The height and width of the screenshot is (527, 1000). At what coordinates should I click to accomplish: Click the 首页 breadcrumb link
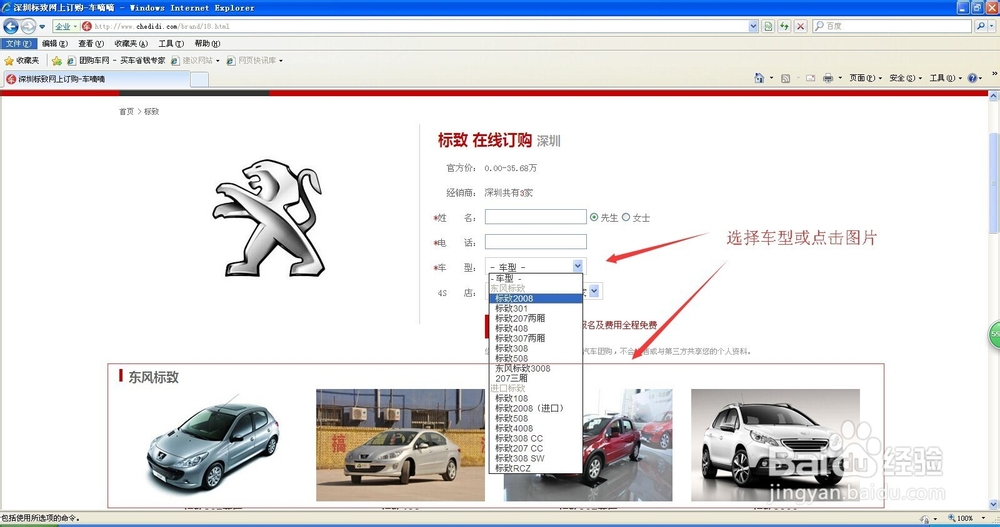coord(126,112)
